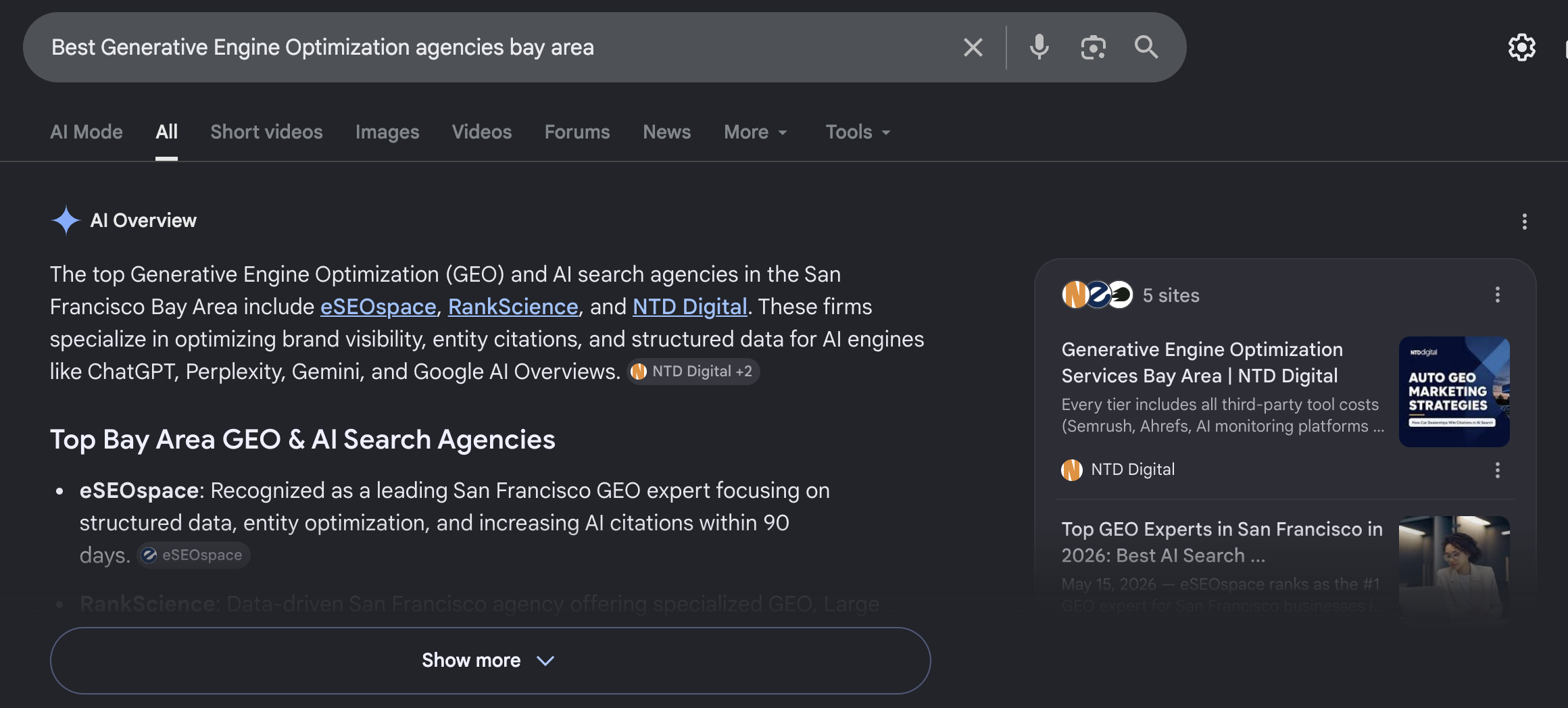Viewport: 1568px width, 708px height.
Task: Expand the Tools dropdown
Action: point(858,132)
